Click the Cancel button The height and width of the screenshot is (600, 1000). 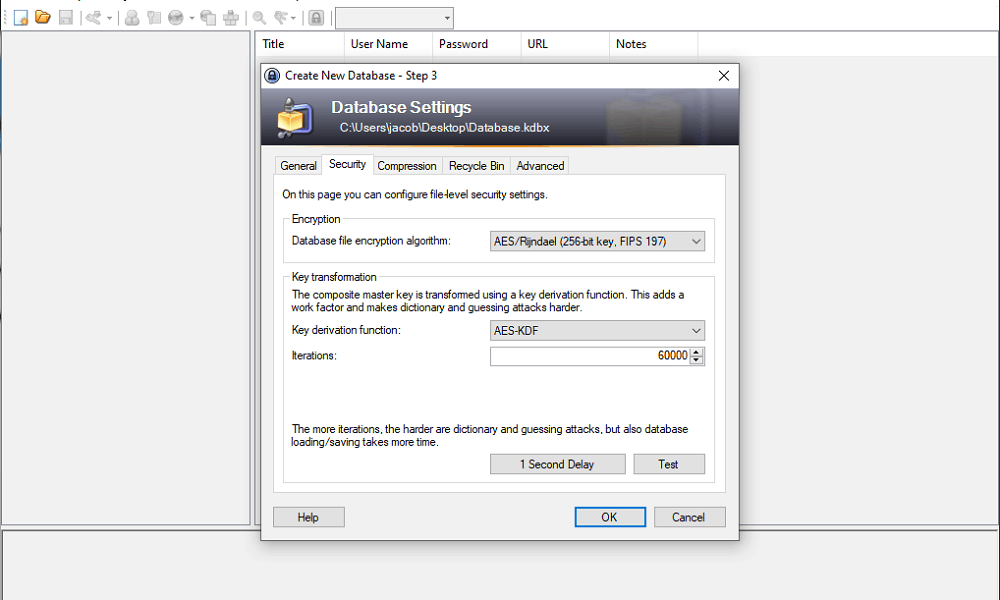coord(689,517)
